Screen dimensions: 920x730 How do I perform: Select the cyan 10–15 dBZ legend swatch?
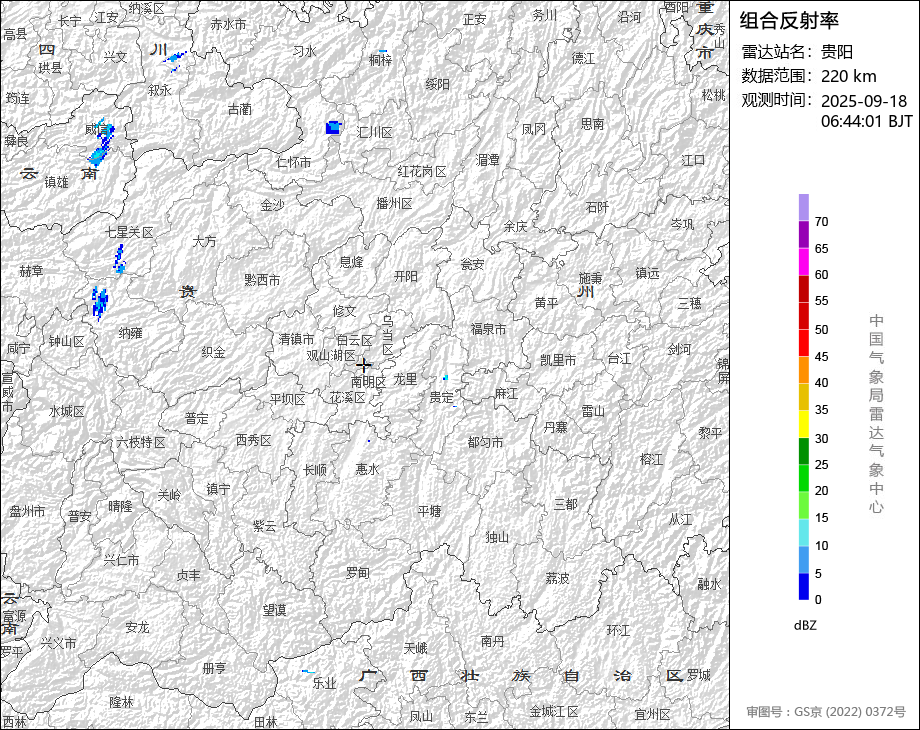pos(804,532)
